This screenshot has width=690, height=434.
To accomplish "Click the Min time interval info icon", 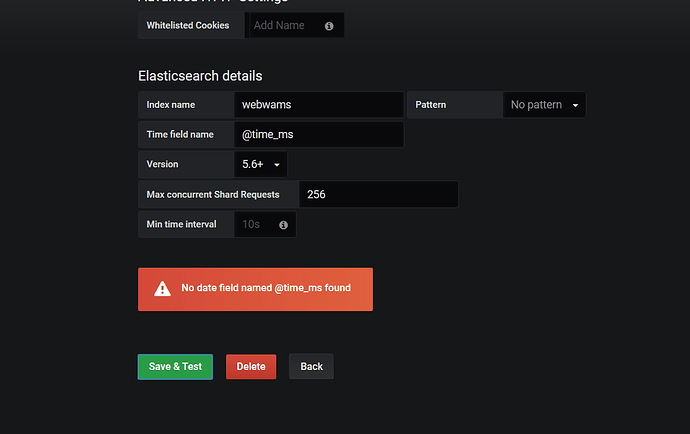I will 283,225.
